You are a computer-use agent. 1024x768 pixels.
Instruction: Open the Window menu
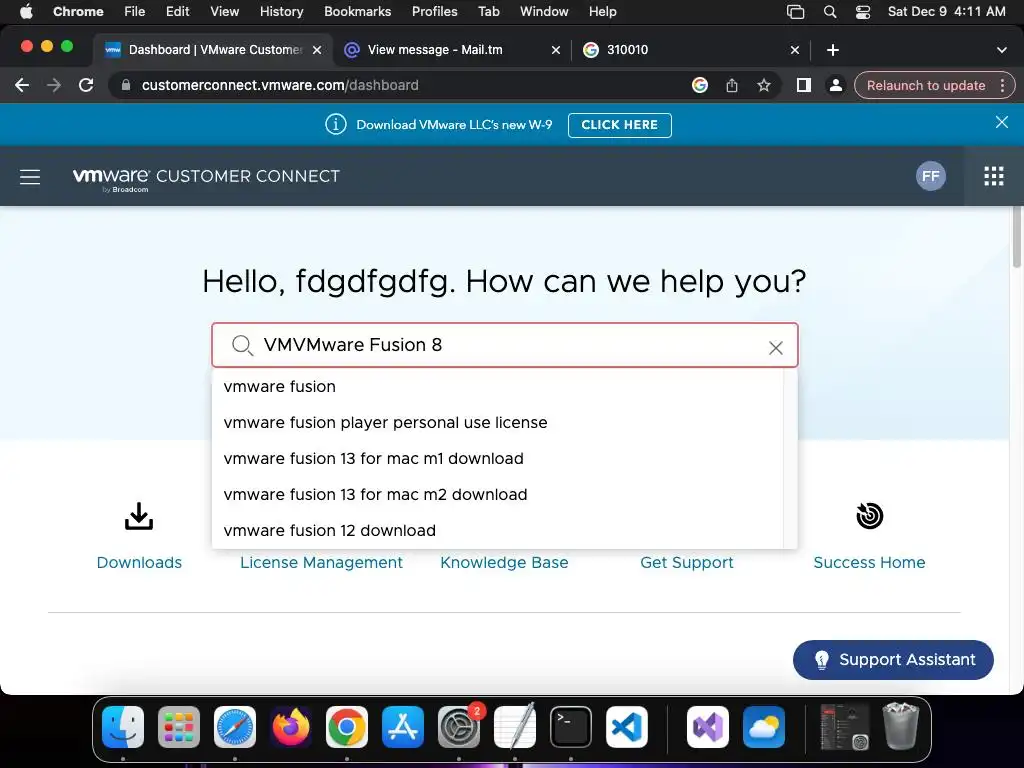click(544, 12)
